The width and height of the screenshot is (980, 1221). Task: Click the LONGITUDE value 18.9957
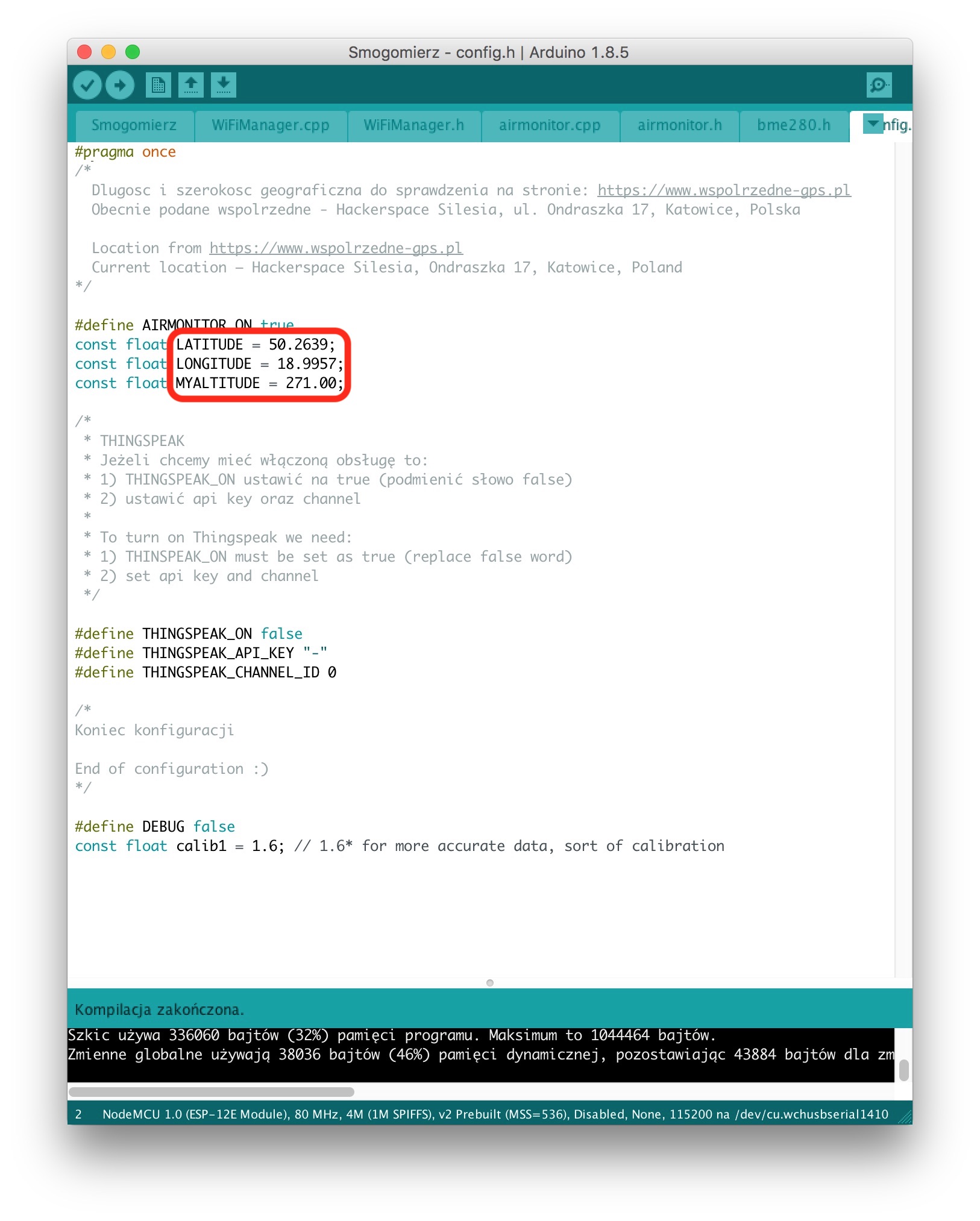306,364
